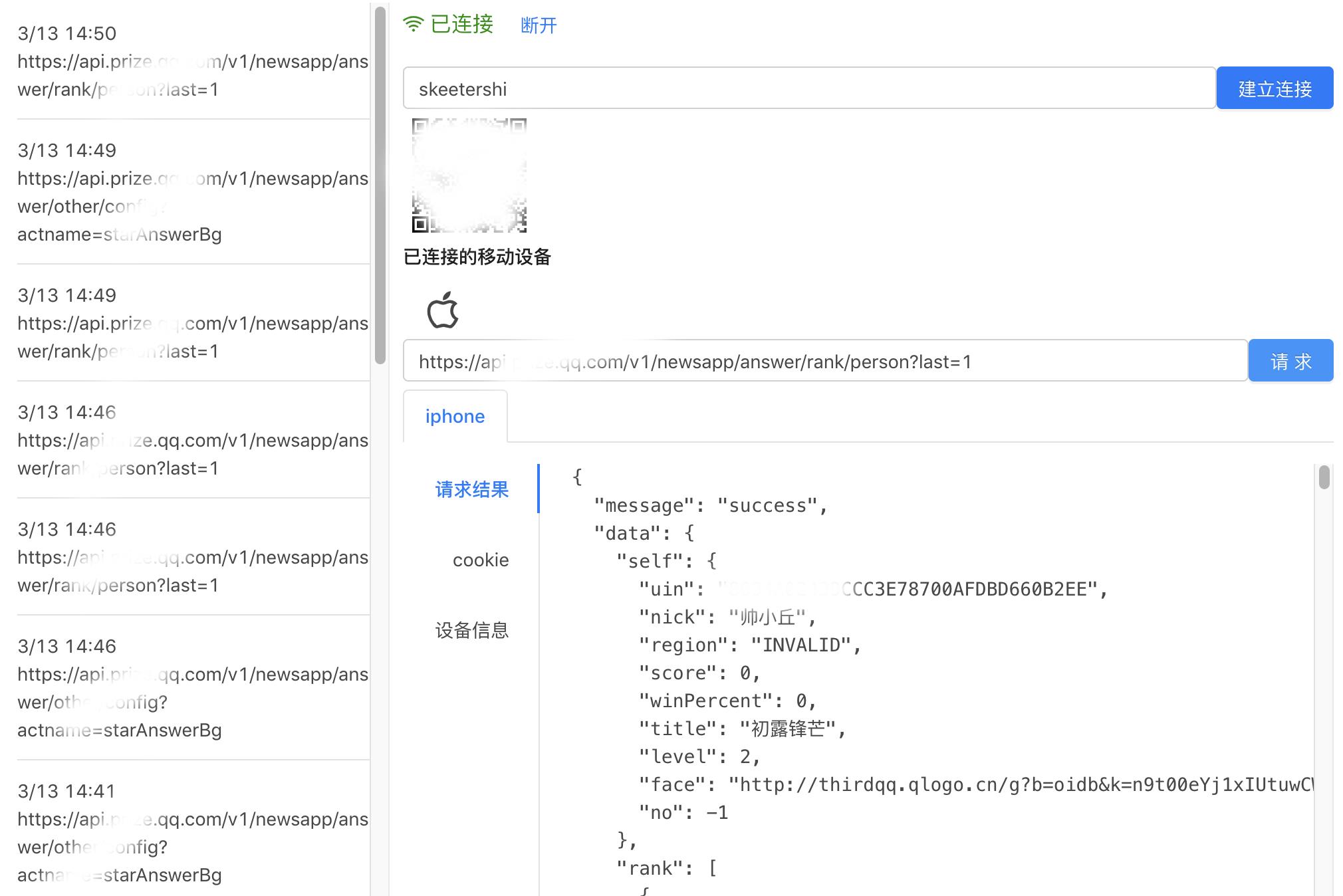
Task: Select the iphone tab
Action: point(454,417)
